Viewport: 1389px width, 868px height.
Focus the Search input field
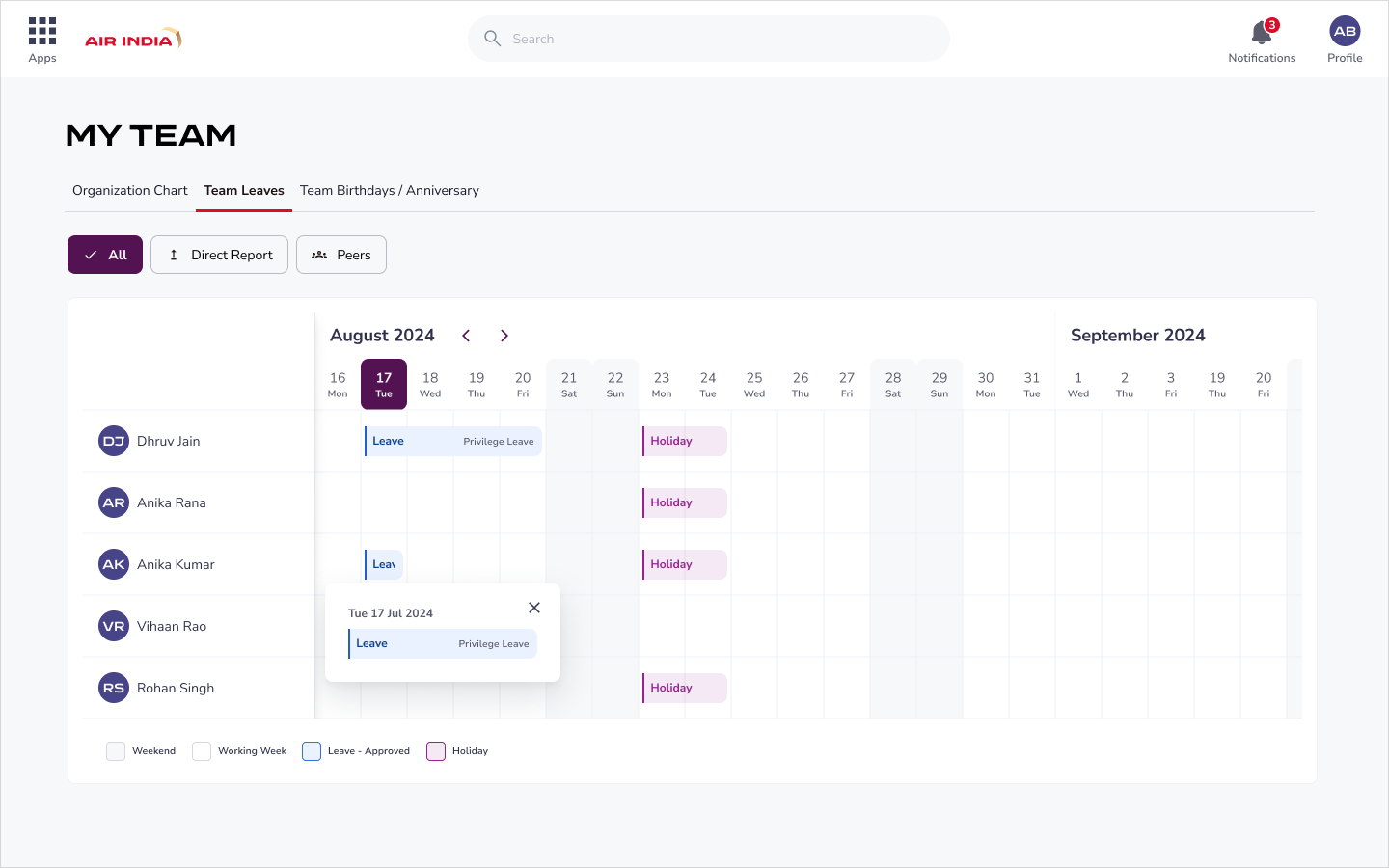click(709, 39)
